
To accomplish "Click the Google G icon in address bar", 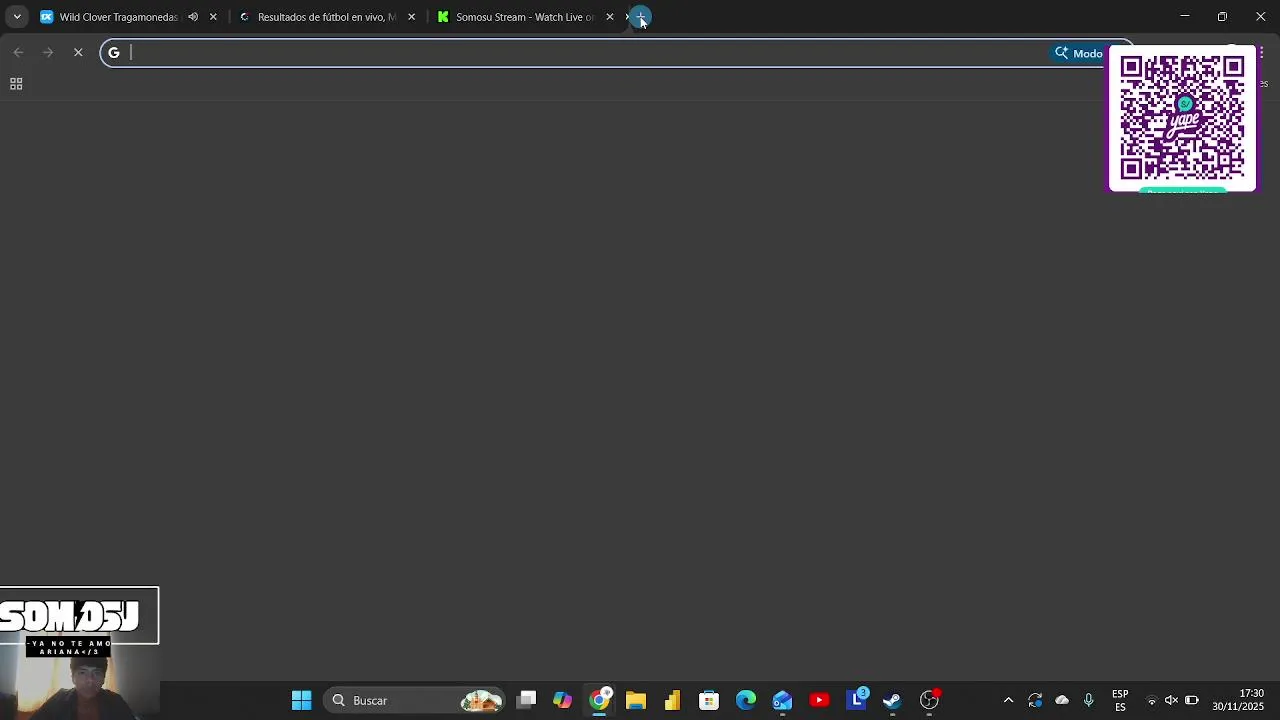I will coord(114,53).
